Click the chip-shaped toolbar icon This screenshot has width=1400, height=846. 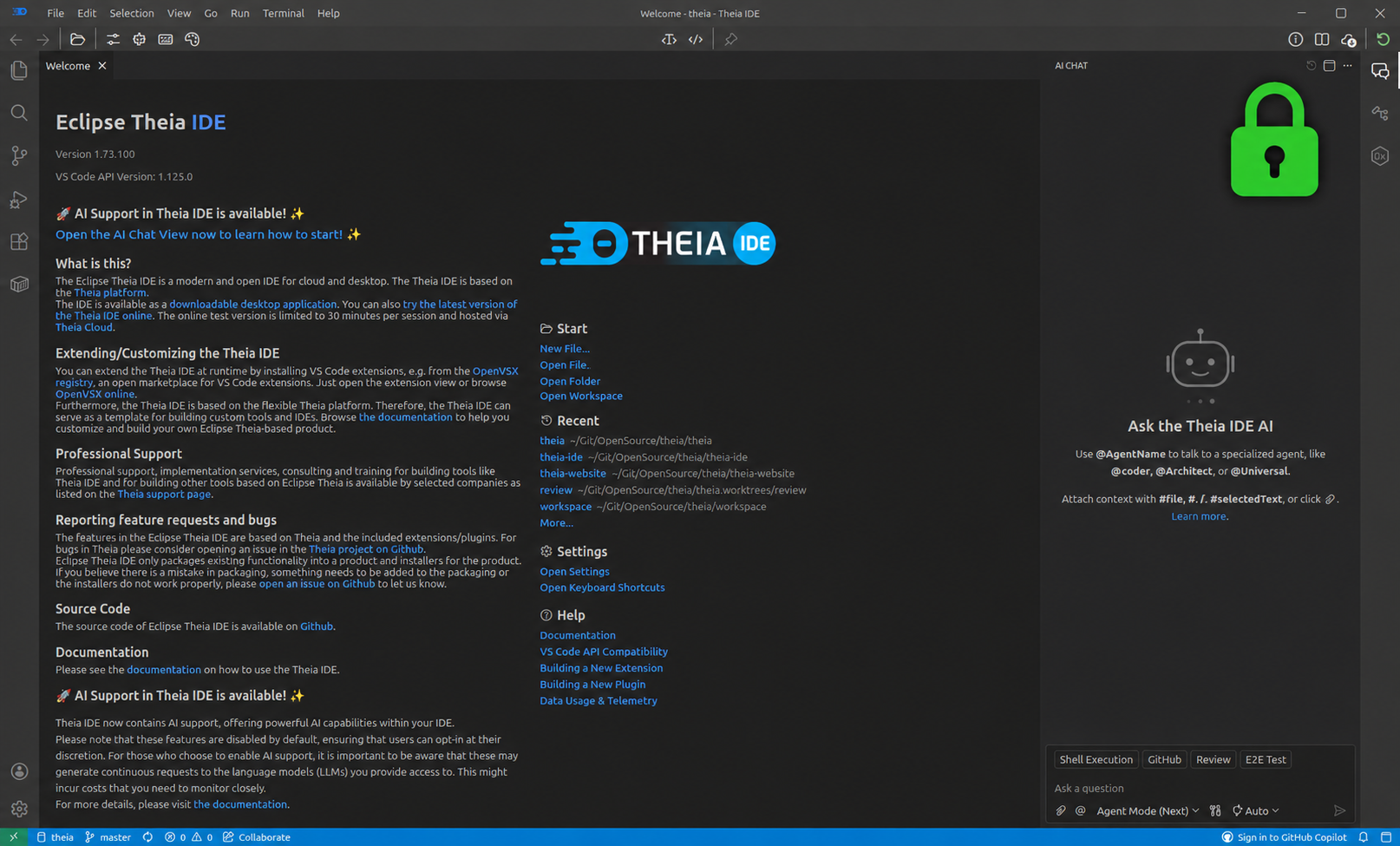(139, 39)
